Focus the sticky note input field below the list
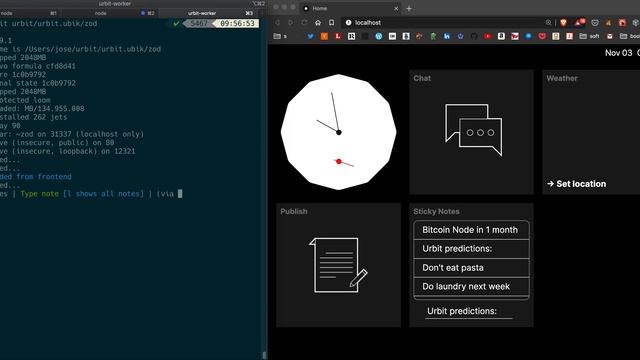640x360 pixels. coord(469,311)
